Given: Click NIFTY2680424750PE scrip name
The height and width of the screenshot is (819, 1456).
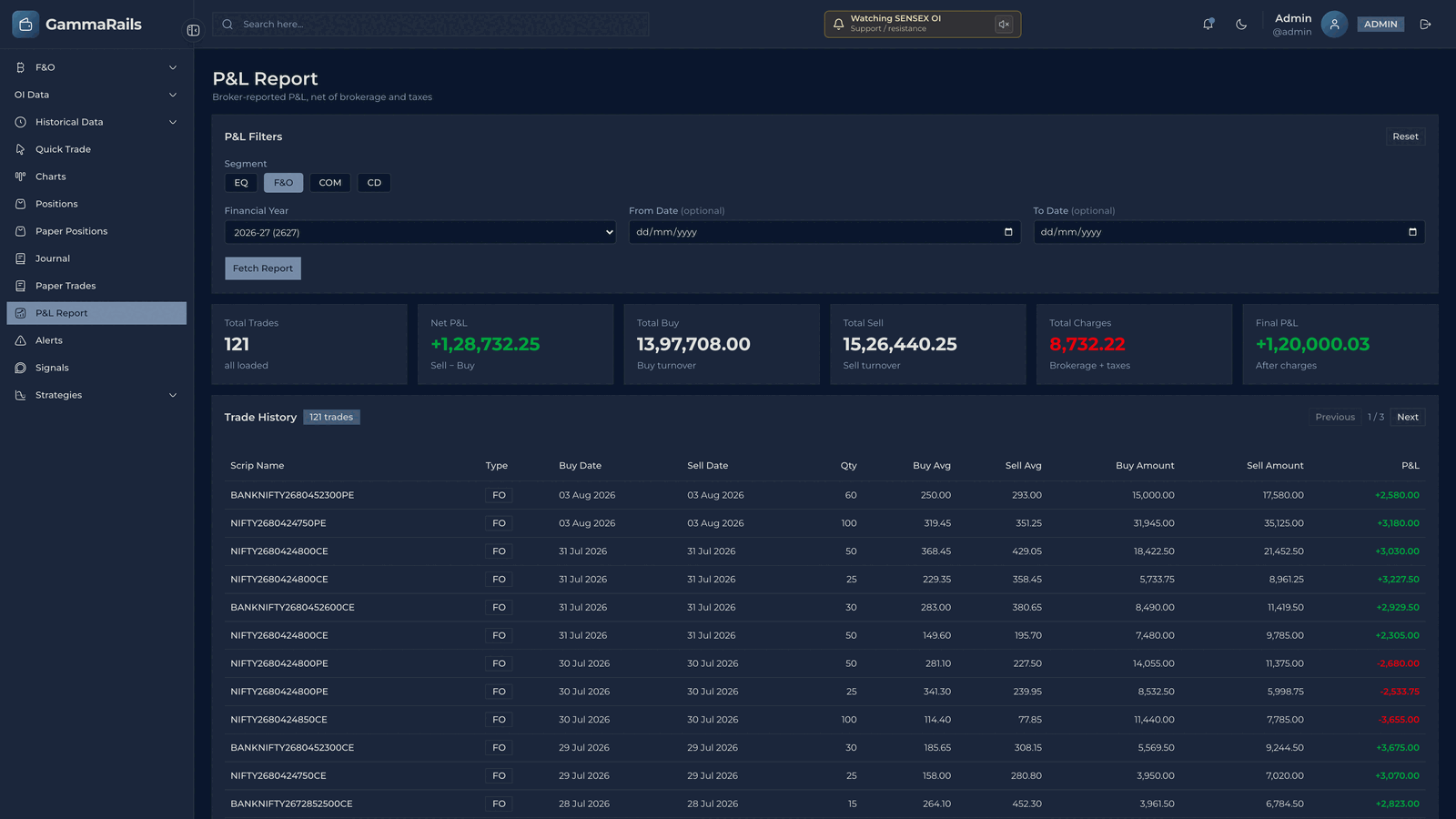Looking at the screenshot, I should (x=278, y=523).
